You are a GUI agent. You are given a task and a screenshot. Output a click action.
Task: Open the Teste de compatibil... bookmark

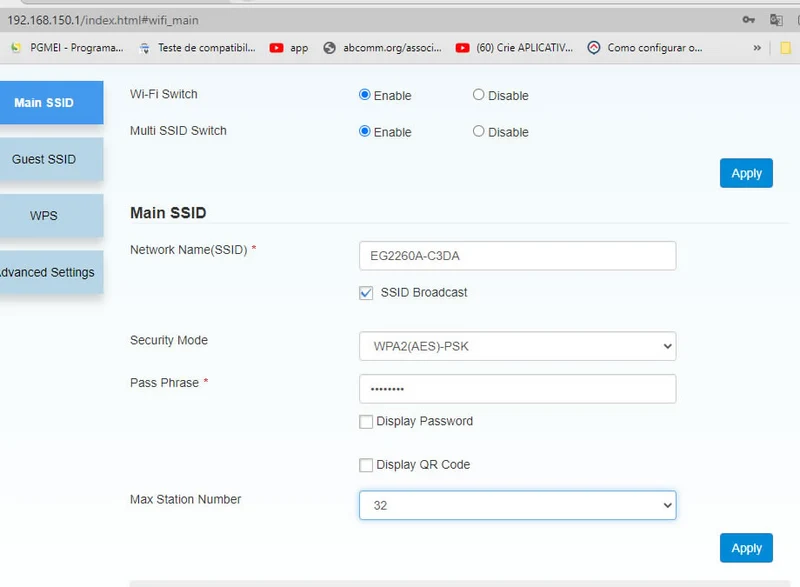pyautogui.click(x=197, y=47)
